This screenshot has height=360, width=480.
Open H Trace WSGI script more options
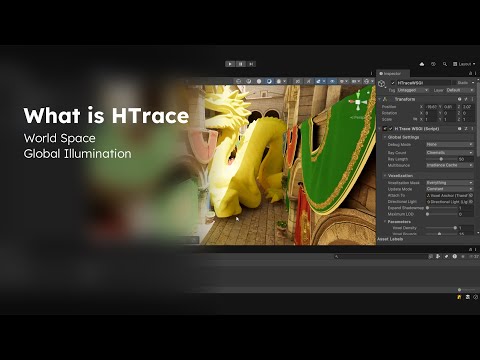point(472,129)
